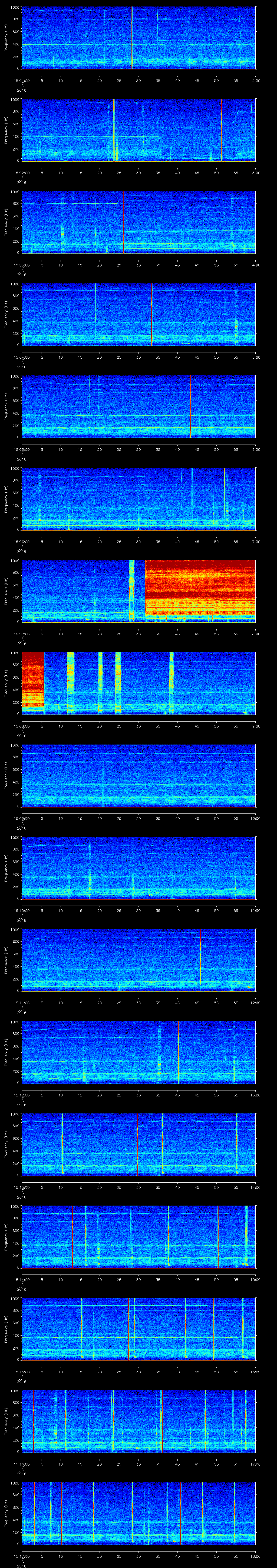Open the spectrogram panel starting at 15:10:00
This screenshot has width=277, height=1568.
pyautogui.click(x=138, y=868)
